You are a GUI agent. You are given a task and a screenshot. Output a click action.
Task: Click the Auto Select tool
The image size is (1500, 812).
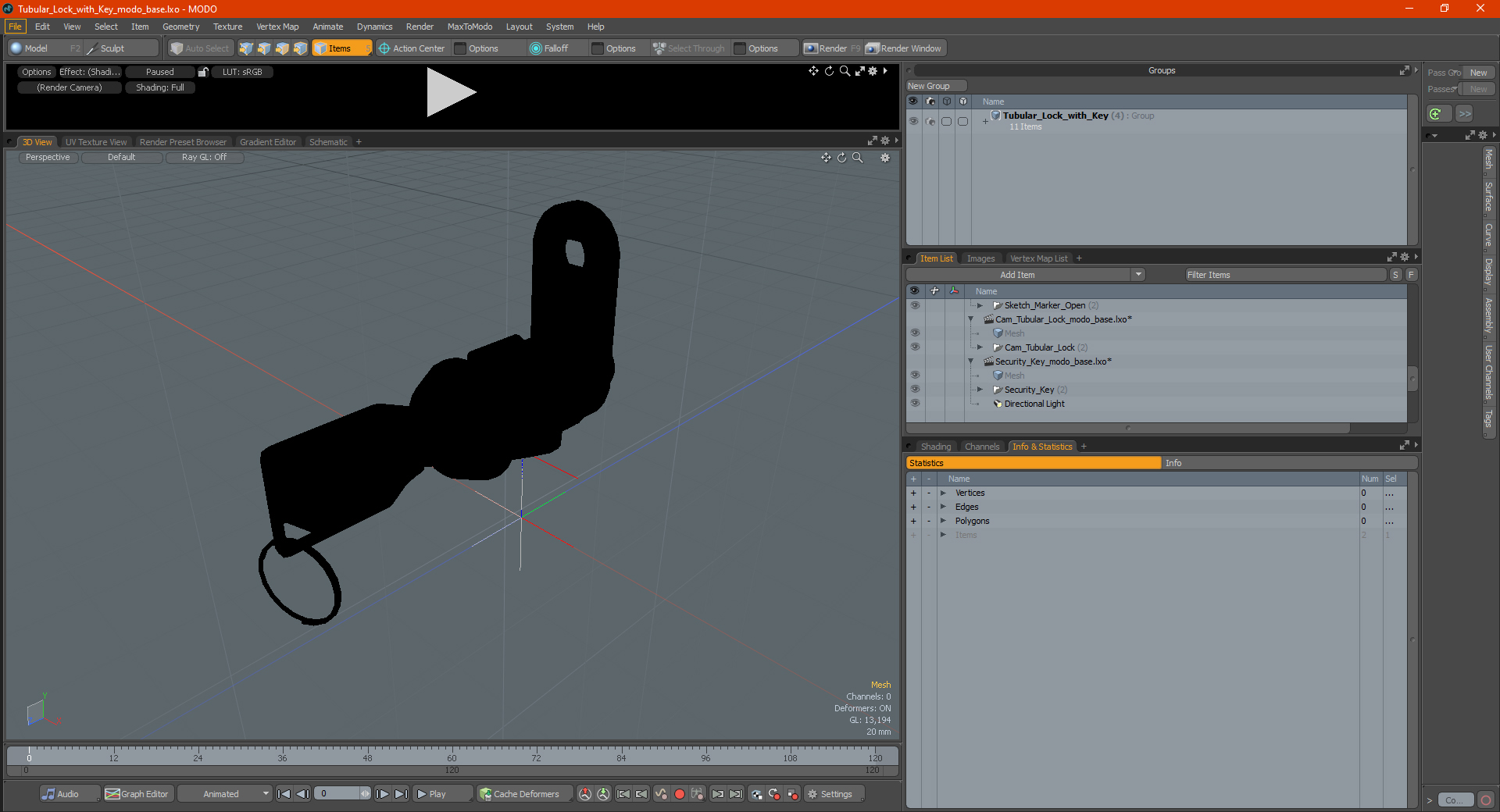(x=200, y=48)
